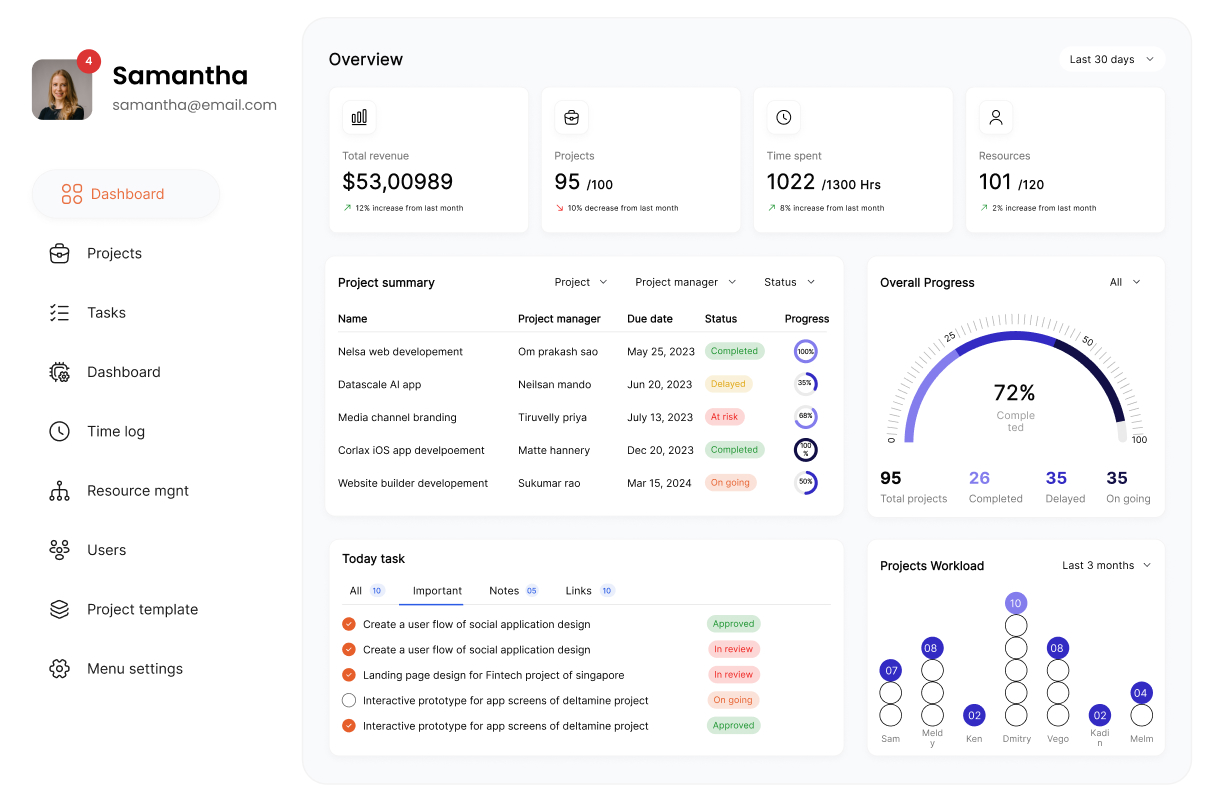Click the Approved status label
1210x808 pixels.
(733, 623)
